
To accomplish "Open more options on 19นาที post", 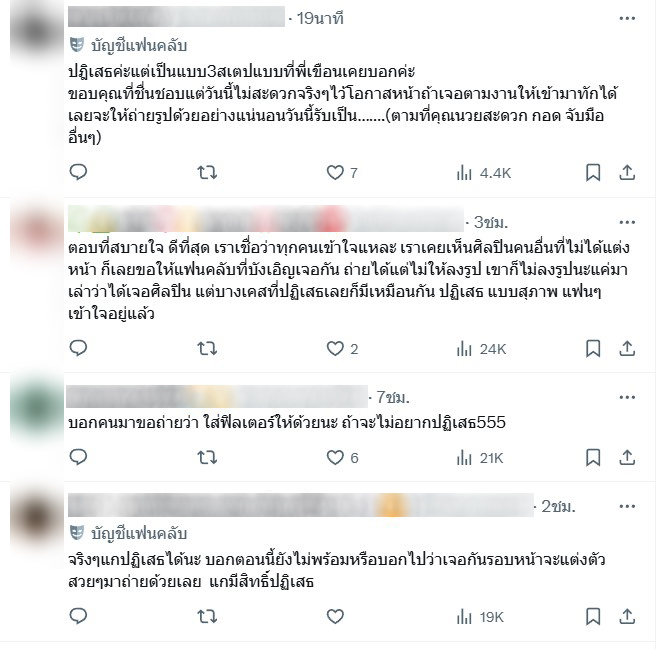I will pyautogui.click(x=627, y=18).
